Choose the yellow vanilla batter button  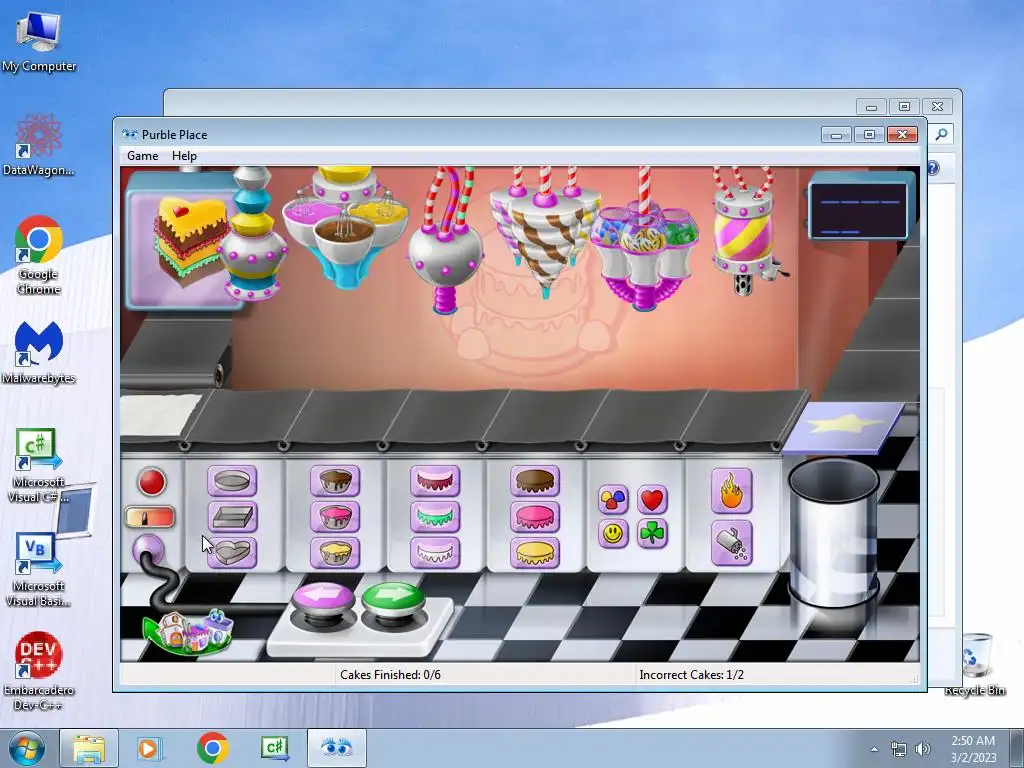(x=335, y=552)
